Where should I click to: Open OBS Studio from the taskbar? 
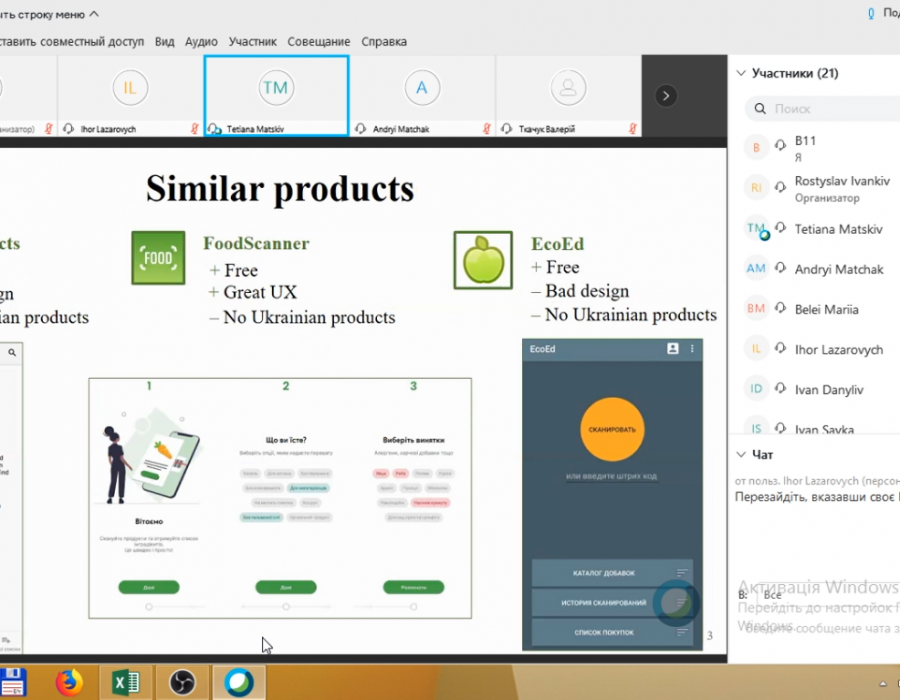pyautogui.click(x=182, y=683)
